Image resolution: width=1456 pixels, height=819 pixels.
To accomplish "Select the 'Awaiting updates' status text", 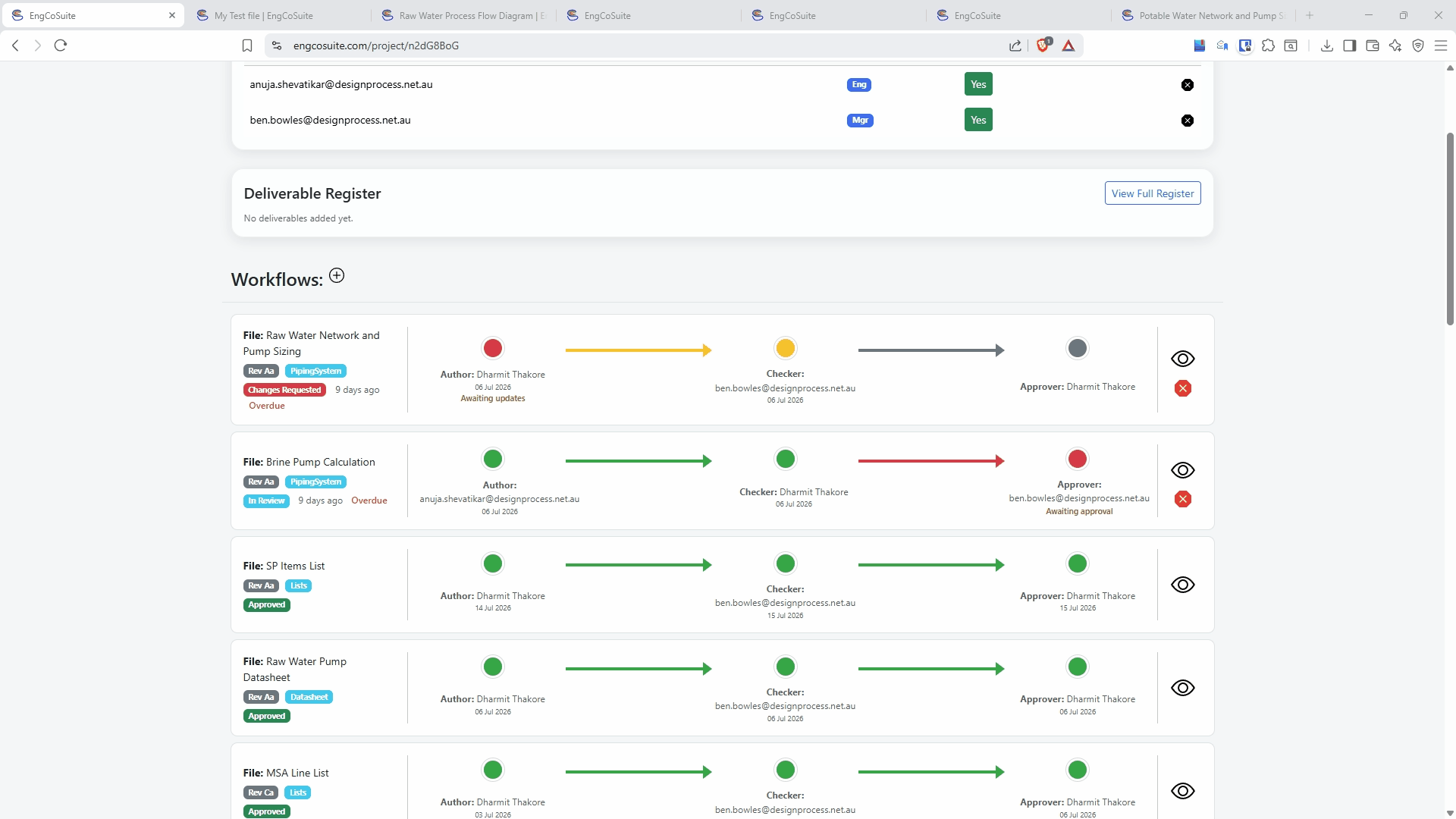I will pos(492,398).
